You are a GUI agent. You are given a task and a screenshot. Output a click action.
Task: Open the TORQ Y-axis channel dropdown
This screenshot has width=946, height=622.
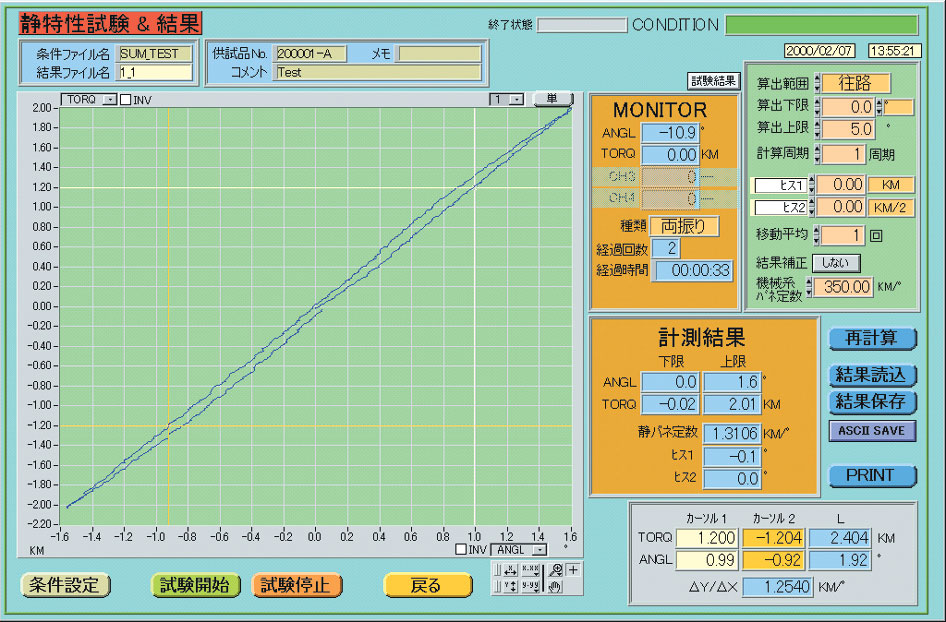coord(89,100)
